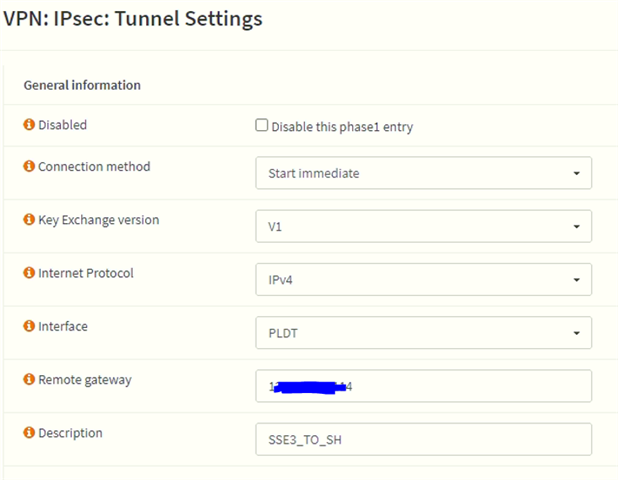The height and width of the screenshot is (480, 618).
Task: Click the Disable this phase1 entry label
Action: [x=342, y=127]
